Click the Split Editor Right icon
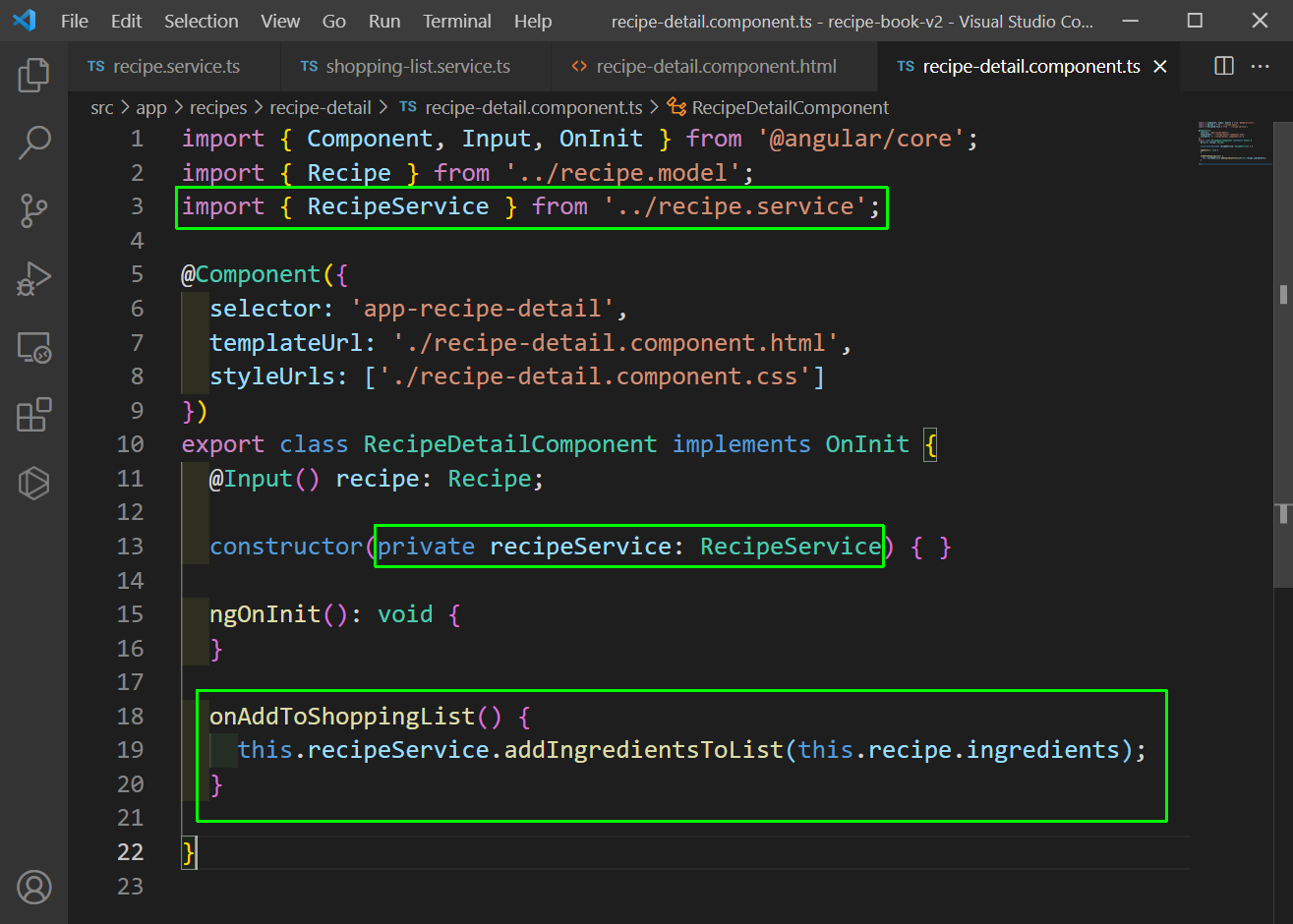 pos(1224,66)
